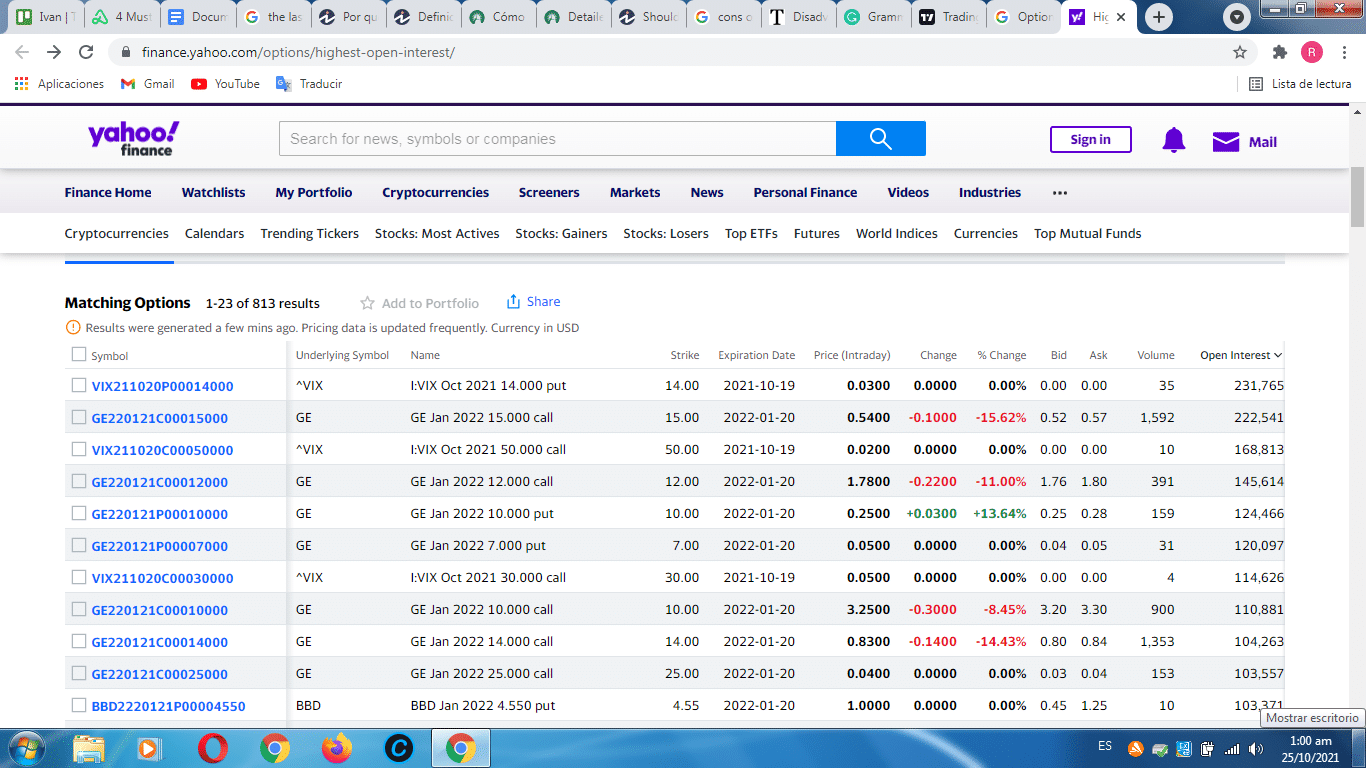Sort by Expiration Date column header
The height and width of the screenshot is (768, 1366).
click(x=756, y=355)
